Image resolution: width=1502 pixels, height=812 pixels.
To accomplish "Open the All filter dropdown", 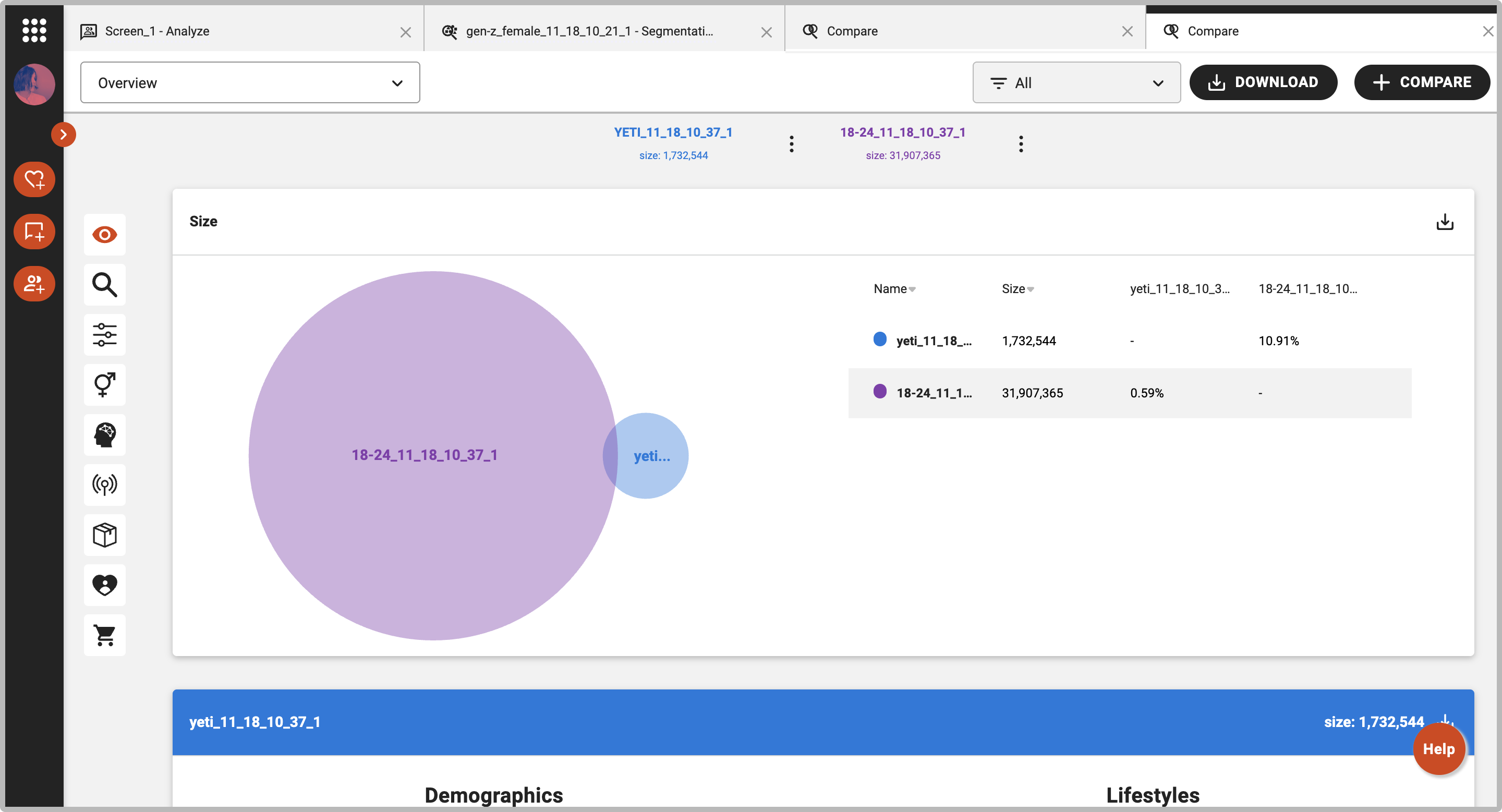I will [1076, 83].
